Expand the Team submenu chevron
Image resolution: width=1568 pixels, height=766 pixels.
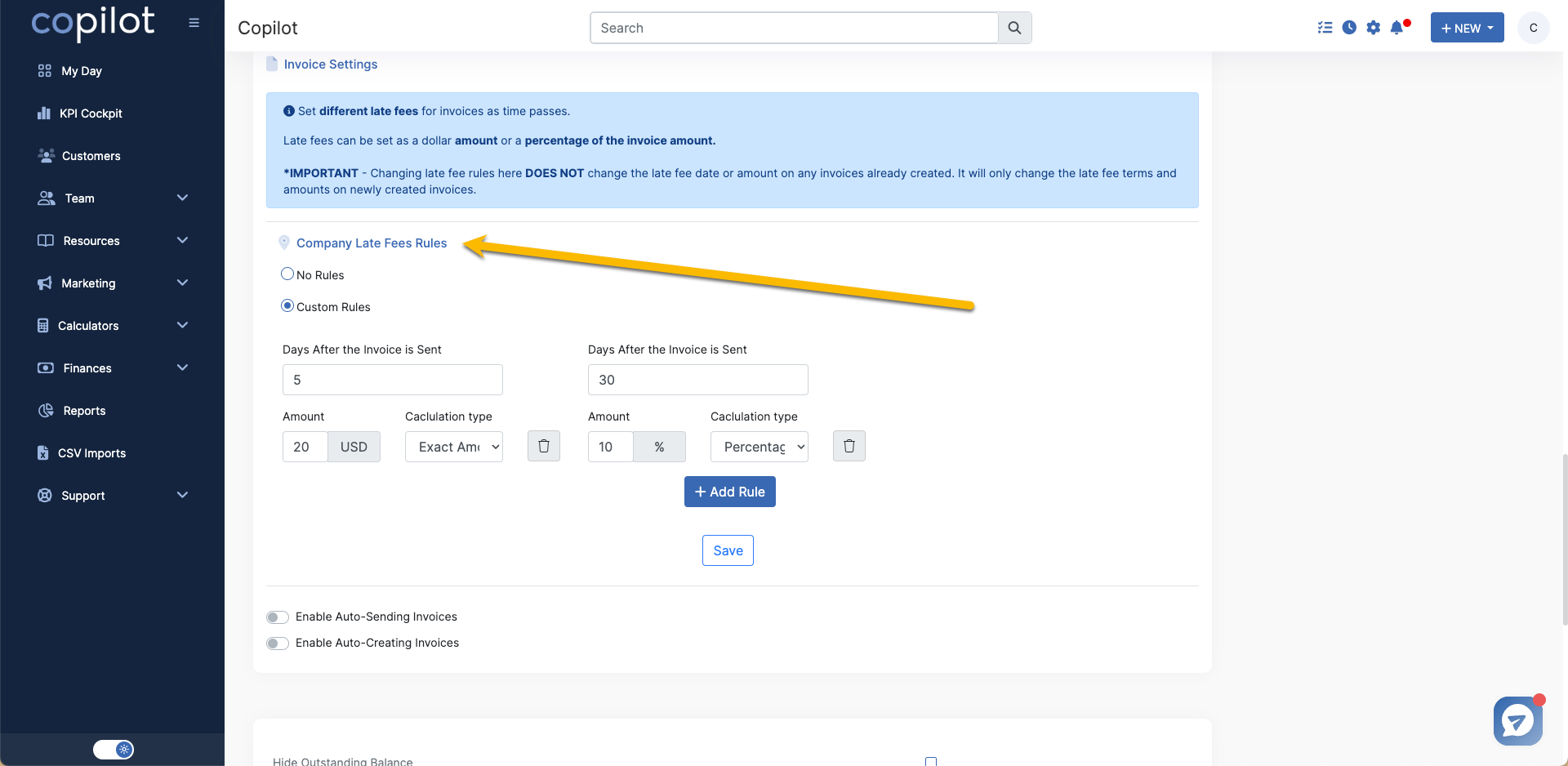[182, 198]
